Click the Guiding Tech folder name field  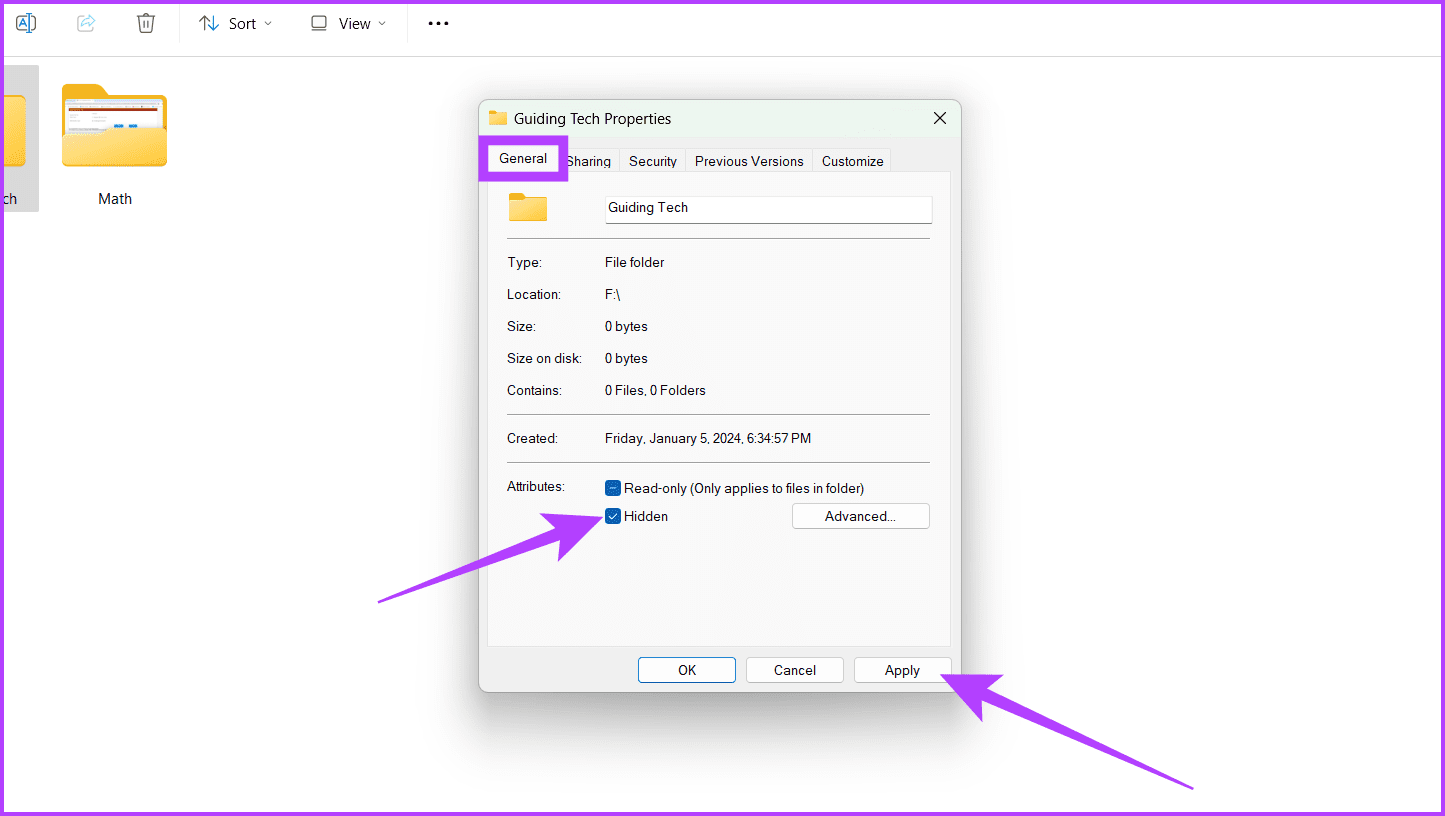[x=769, y=208]
